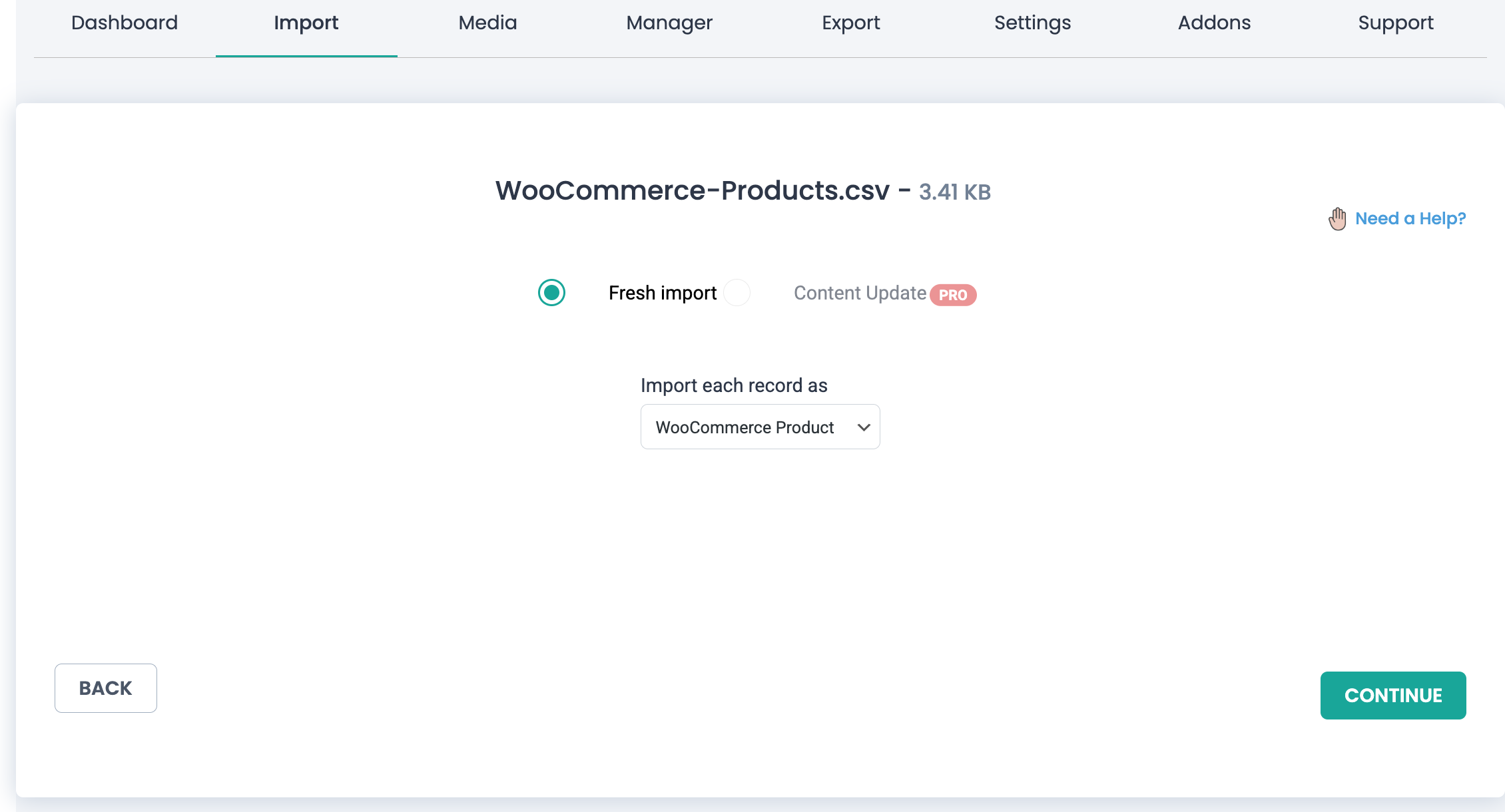The width and height of the screenshot is (1505, 812).
Task: Click the WooCommerce-Products.csv file title
Action: [x=692, y=191]
